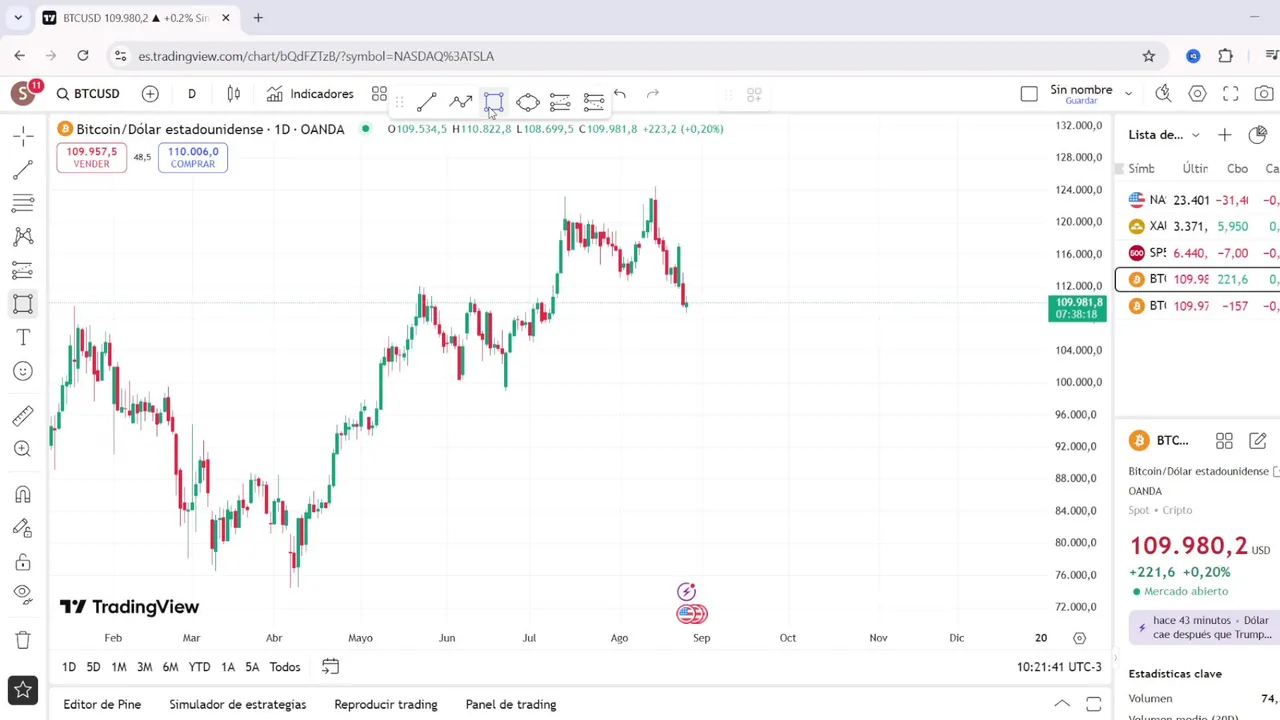Select the NAS watchlist row with US flag
The height and width of the screenshot is (720, 1280).
(x=1198, y=200)
